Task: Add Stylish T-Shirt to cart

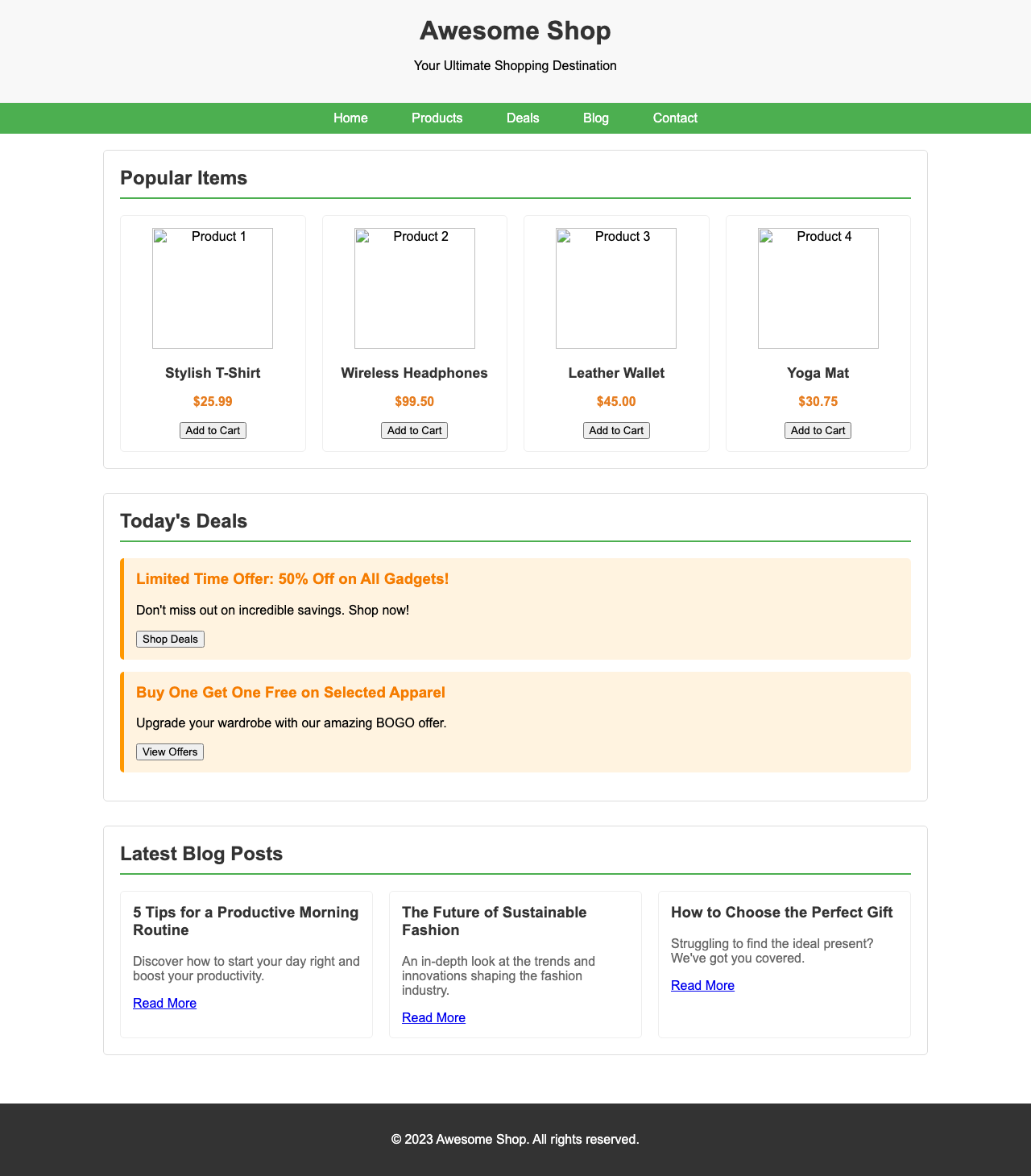Action: [x=213, y=430]
